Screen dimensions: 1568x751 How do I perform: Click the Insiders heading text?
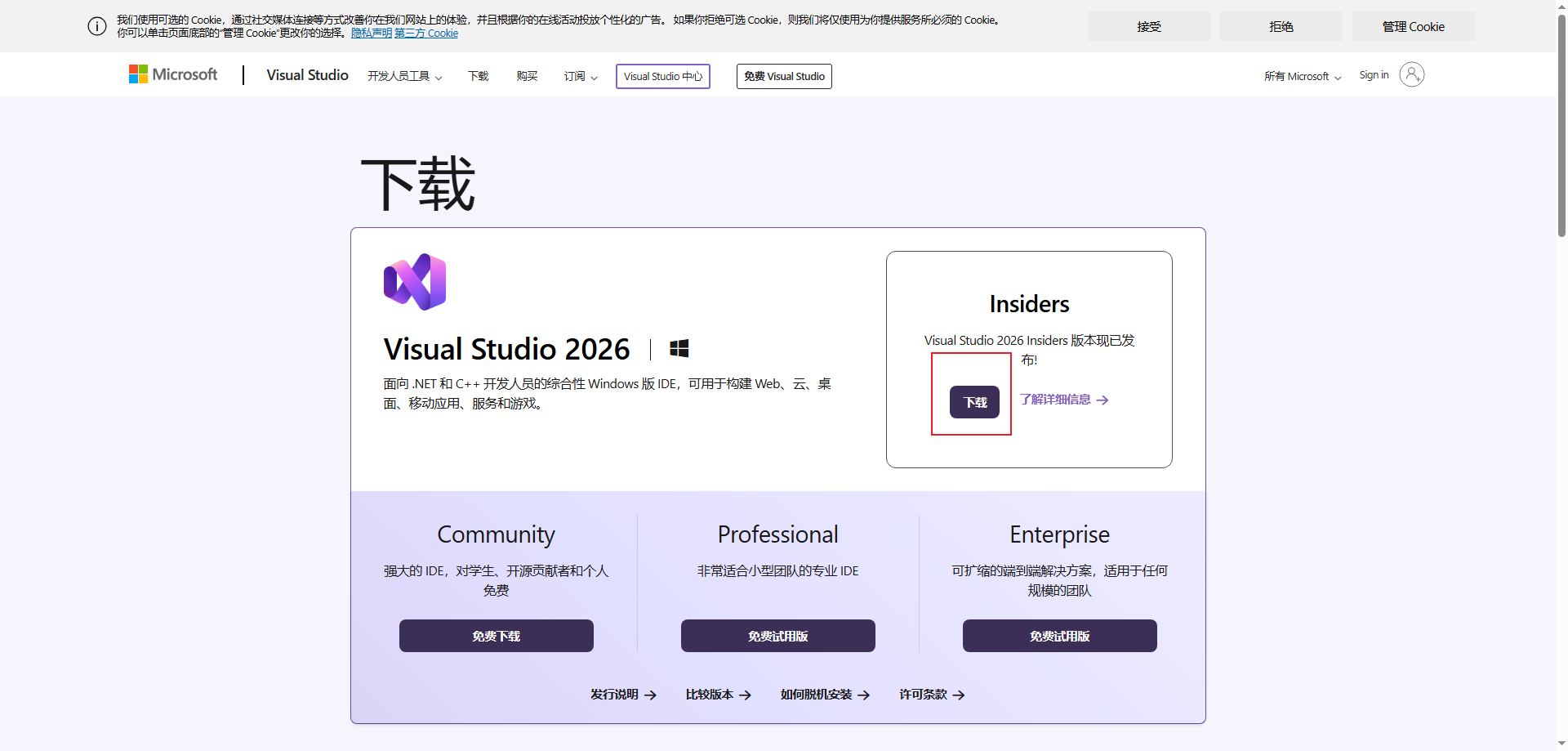pyautogui.click(x=1029, y=304)
